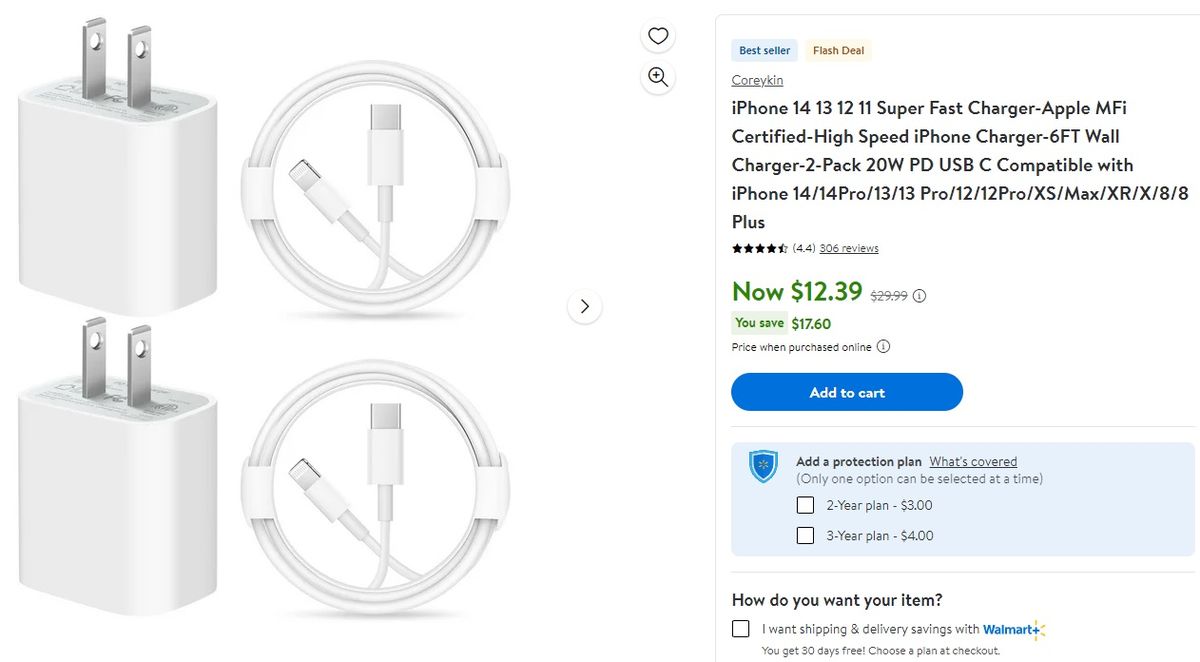Enable the 2-Year protection plan
This screenshot has width=1200, height=662.
tap(805, 505)
